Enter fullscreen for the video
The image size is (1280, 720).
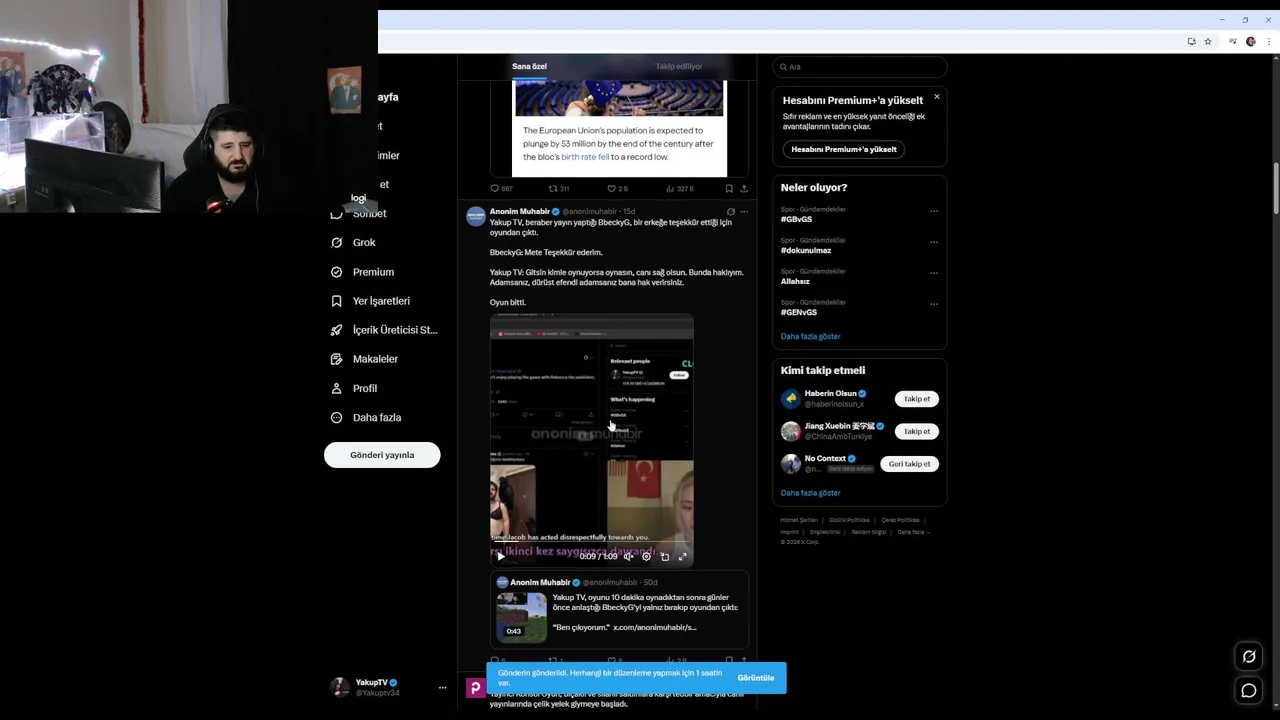click(682, 557)
